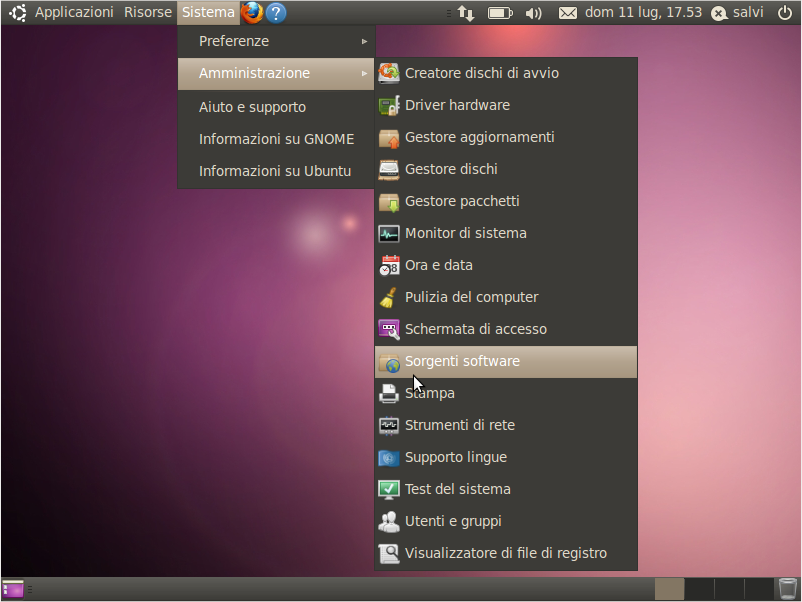The width and height of the screenshot is (802, 602).
Task: Click the date and time clock
Action: [643, 12]
